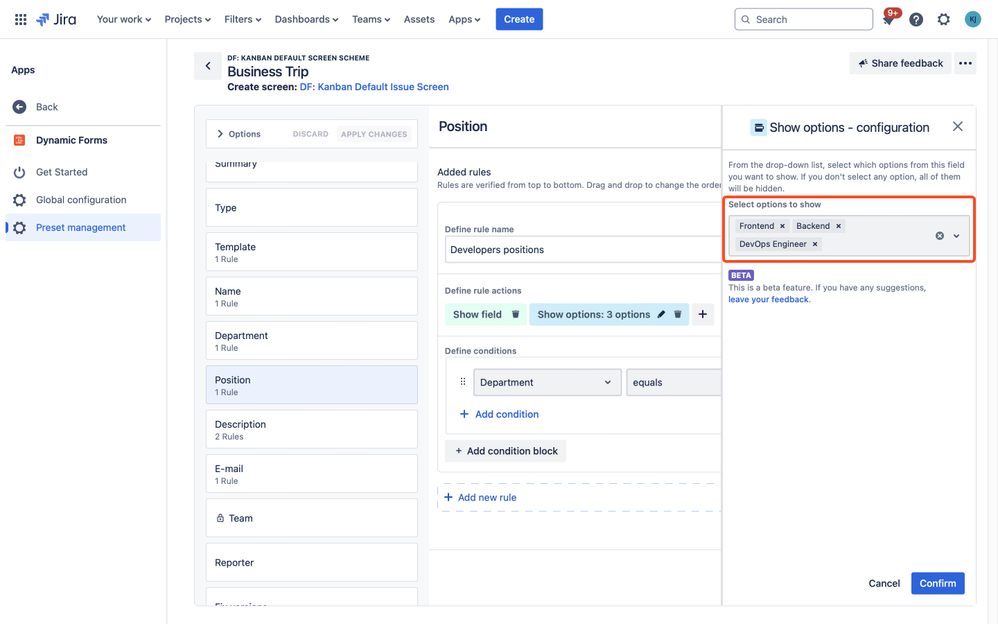Select the locked Team field row
998x624 pixels.
coord(312,518)
